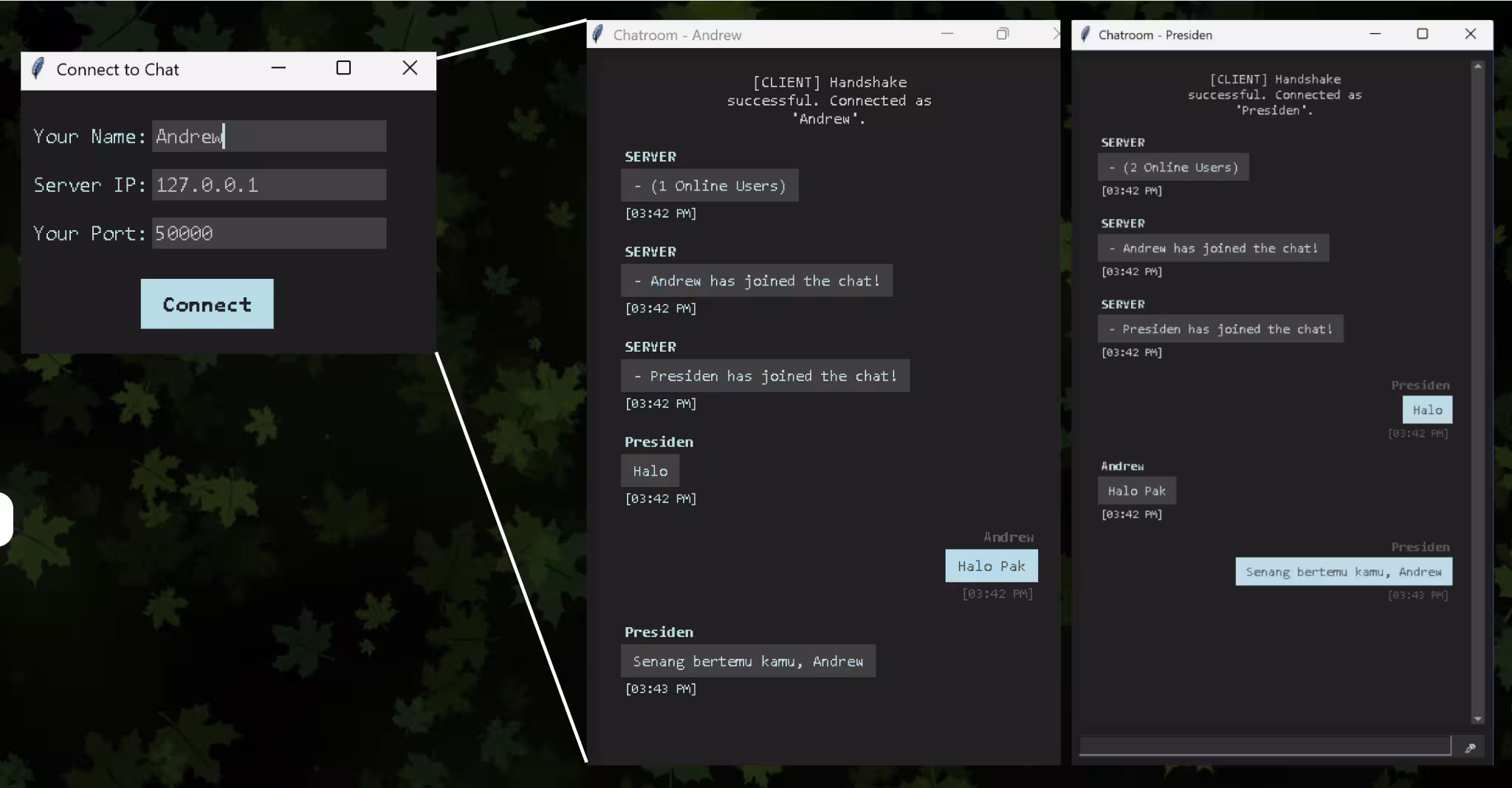Click the Your Port input field
Image resolution: width=1512 pixels, height=788 pixels.
coord(269,233)
